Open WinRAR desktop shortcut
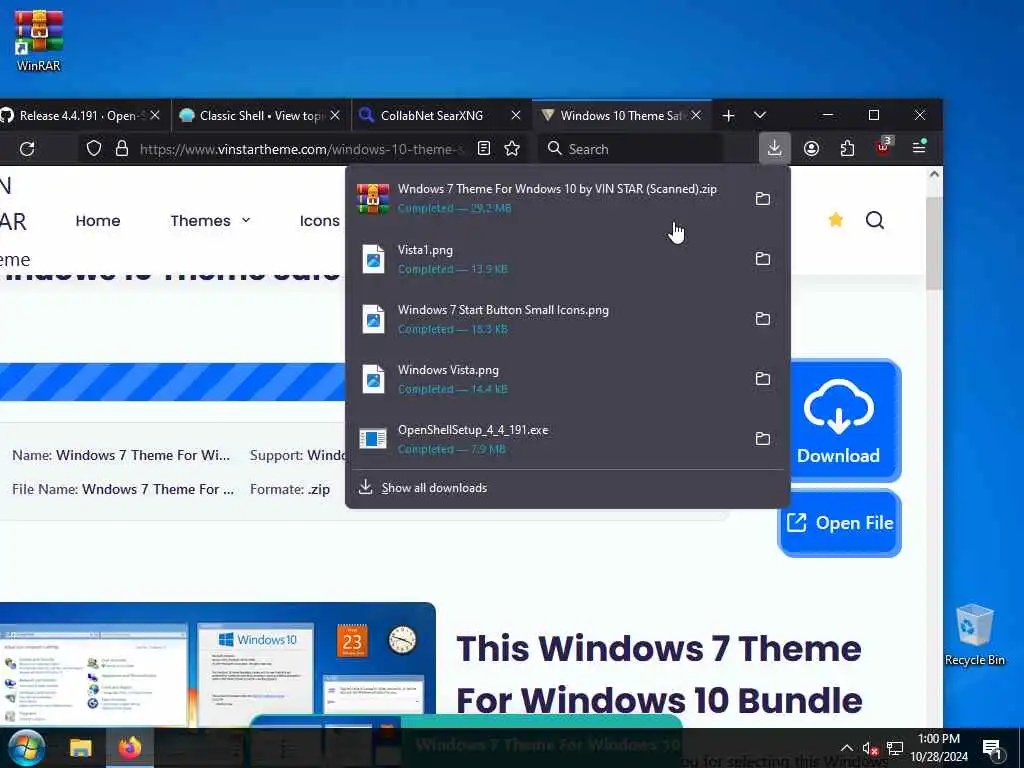Viewport: 1024px width, 768px height. (x=39, y=40)
